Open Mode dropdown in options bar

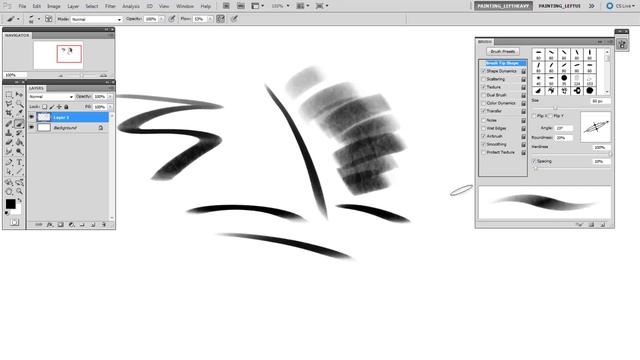(x=96, y=19)
